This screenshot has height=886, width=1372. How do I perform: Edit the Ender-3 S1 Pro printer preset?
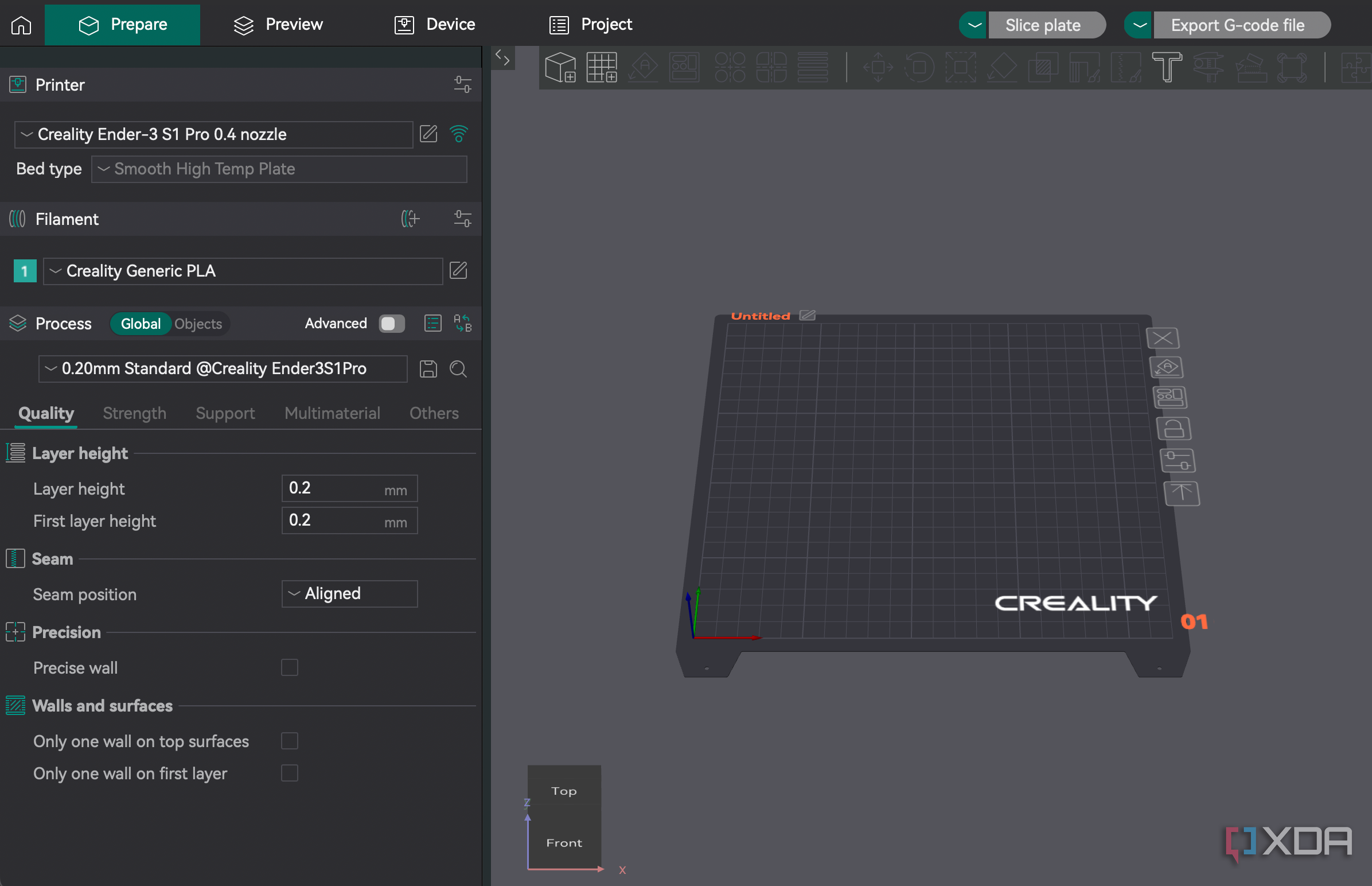428,134
